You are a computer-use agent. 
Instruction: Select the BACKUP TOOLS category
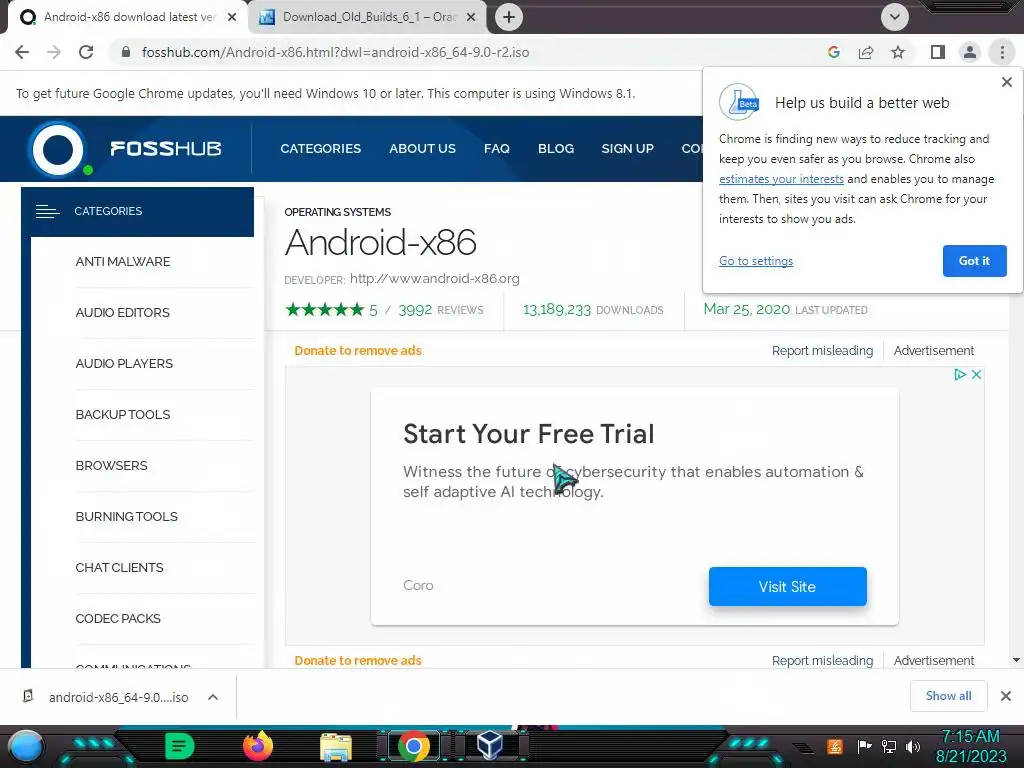point(123,415)
